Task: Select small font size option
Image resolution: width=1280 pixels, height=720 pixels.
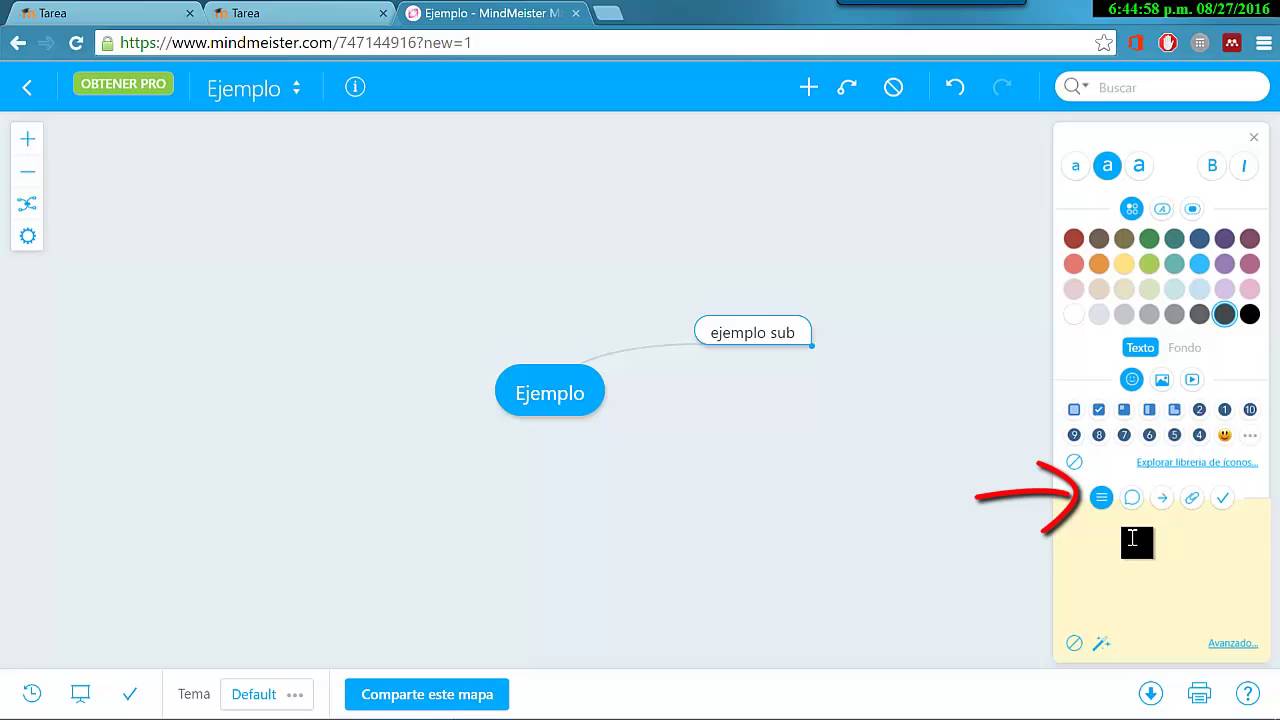Action: [1075, 166]
